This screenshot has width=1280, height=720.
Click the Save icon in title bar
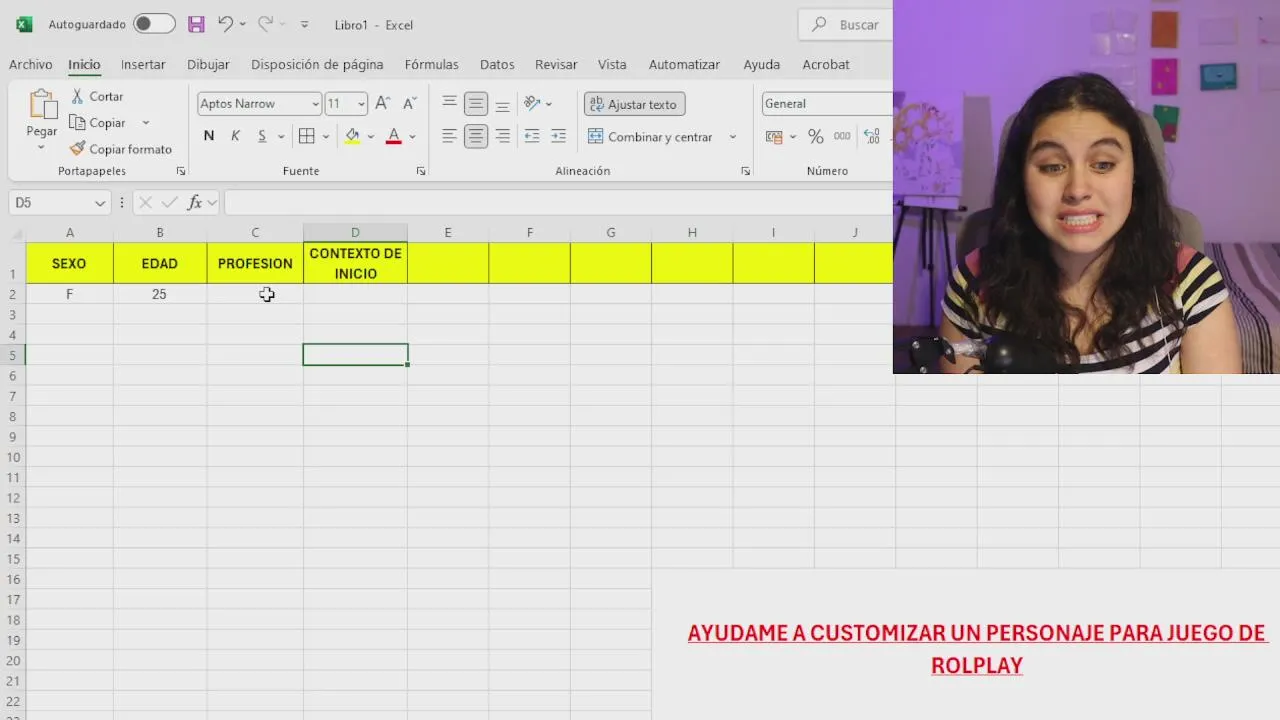click(196, 24)
